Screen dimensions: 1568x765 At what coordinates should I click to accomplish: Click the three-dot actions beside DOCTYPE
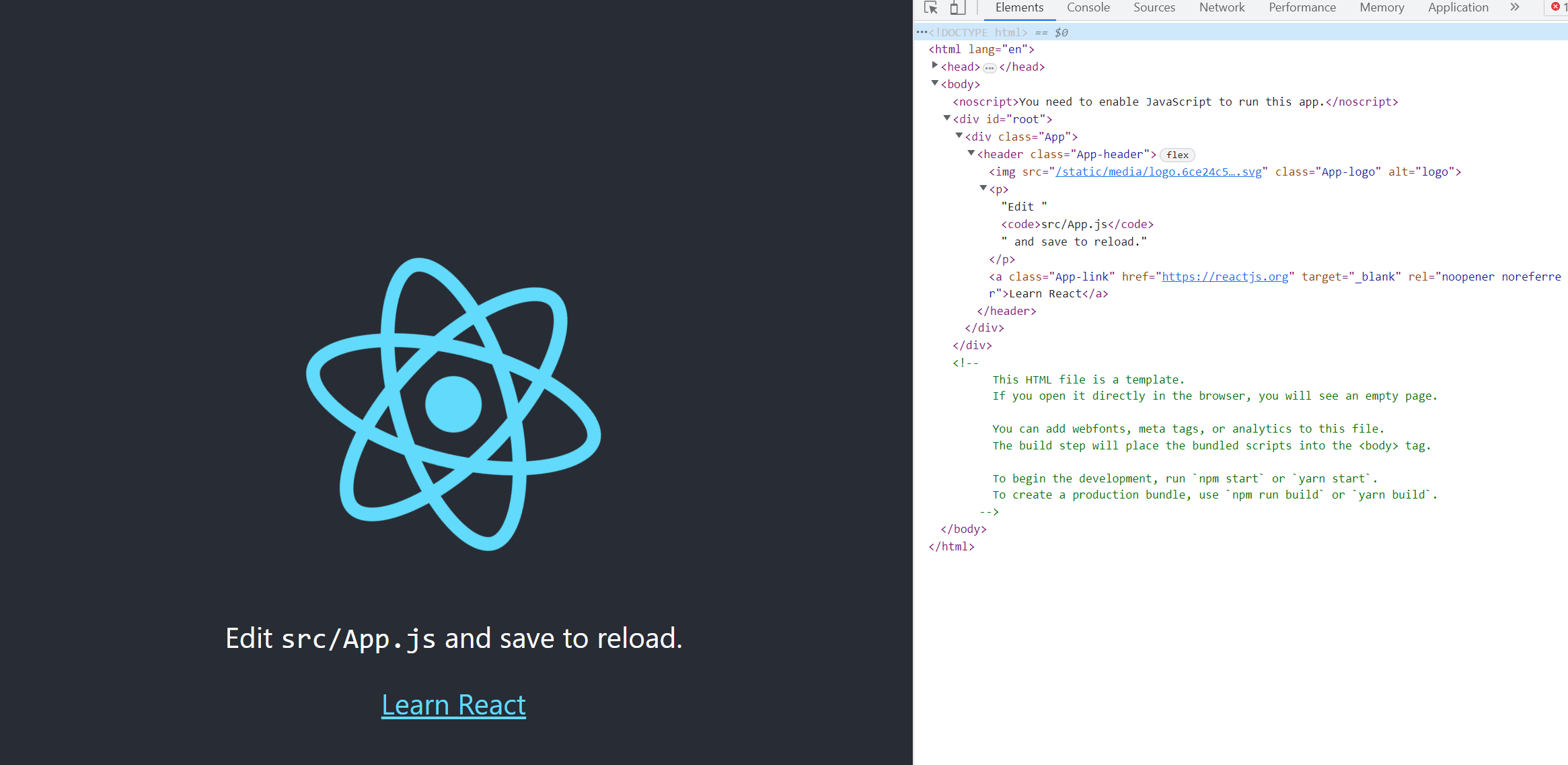pyautogui.click(x=922, y=32)
